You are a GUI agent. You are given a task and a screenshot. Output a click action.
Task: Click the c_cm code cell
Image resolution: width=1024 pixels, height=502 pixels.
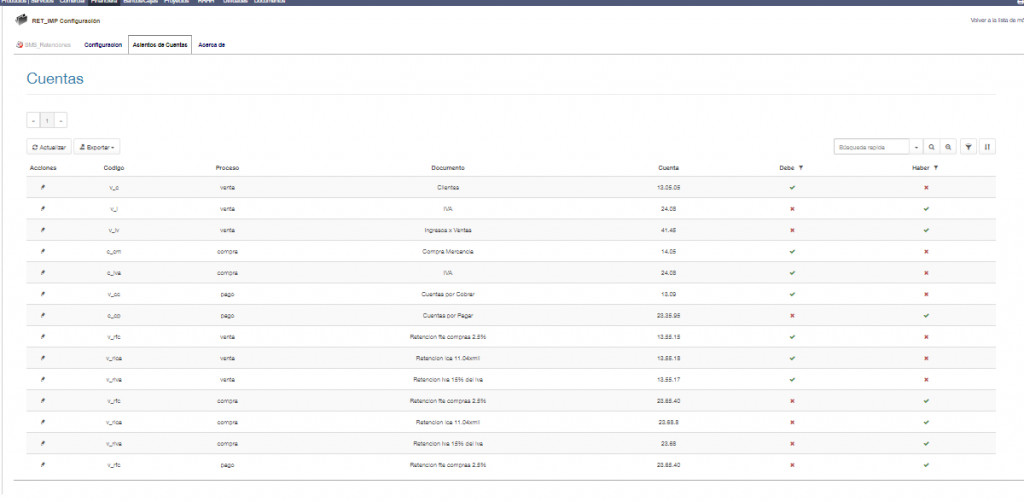point(114,251)
